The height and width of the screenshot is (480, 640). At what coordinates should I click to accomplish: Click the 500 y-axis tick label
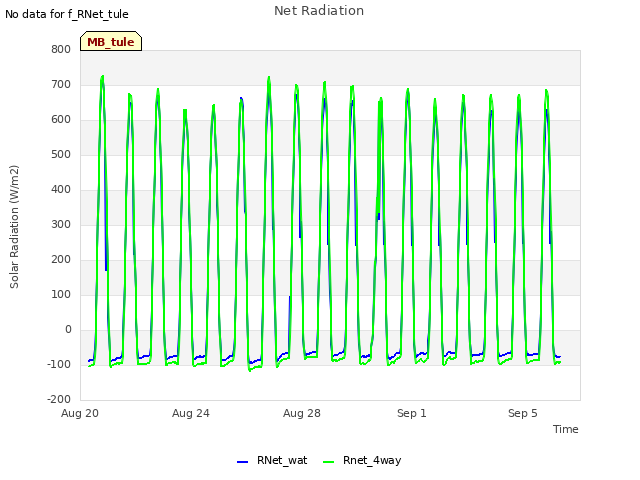click(61, 155)
